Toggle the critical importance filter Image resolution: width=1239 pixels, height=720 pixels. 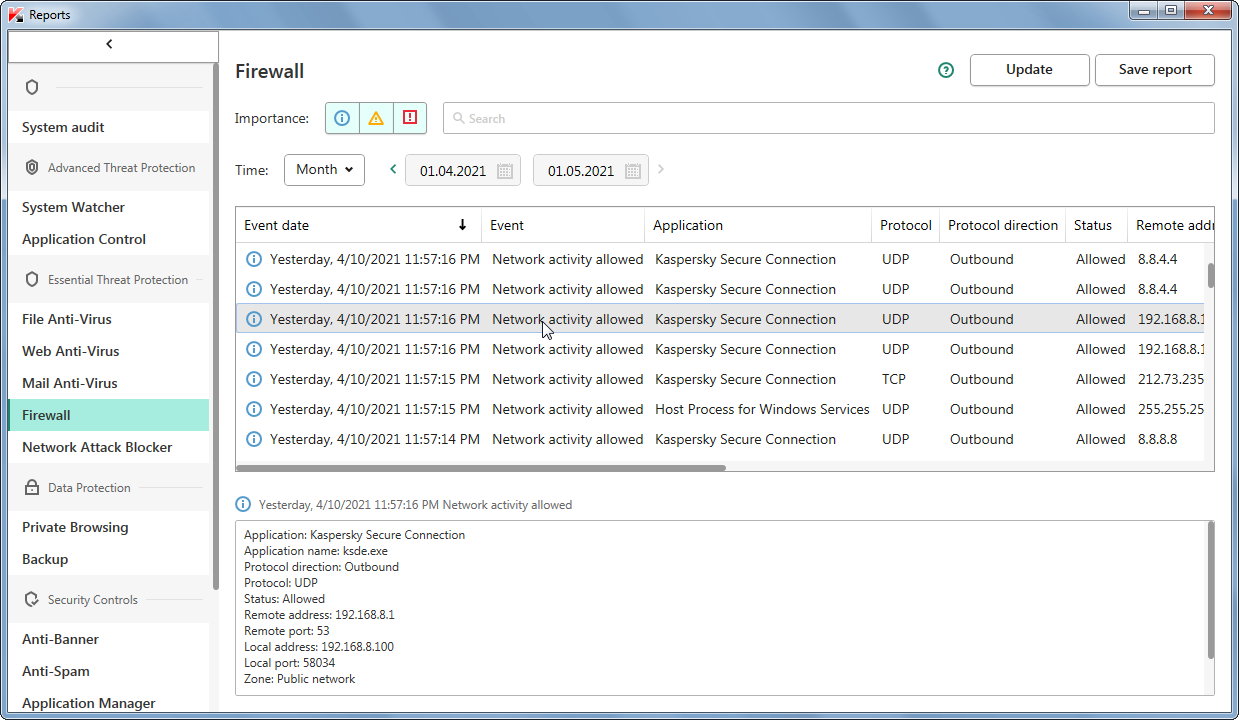410,118
